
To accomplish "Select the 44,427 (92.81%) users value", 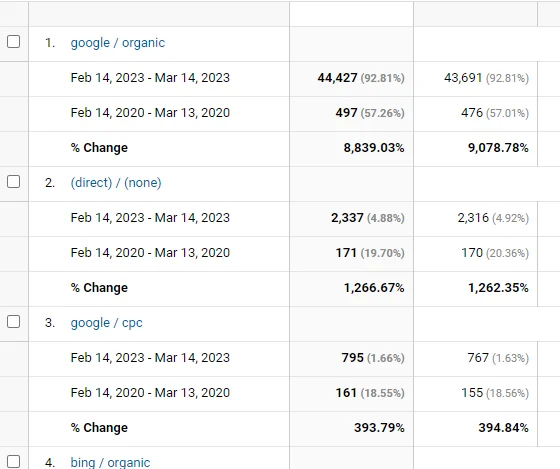I will point(361,78).
